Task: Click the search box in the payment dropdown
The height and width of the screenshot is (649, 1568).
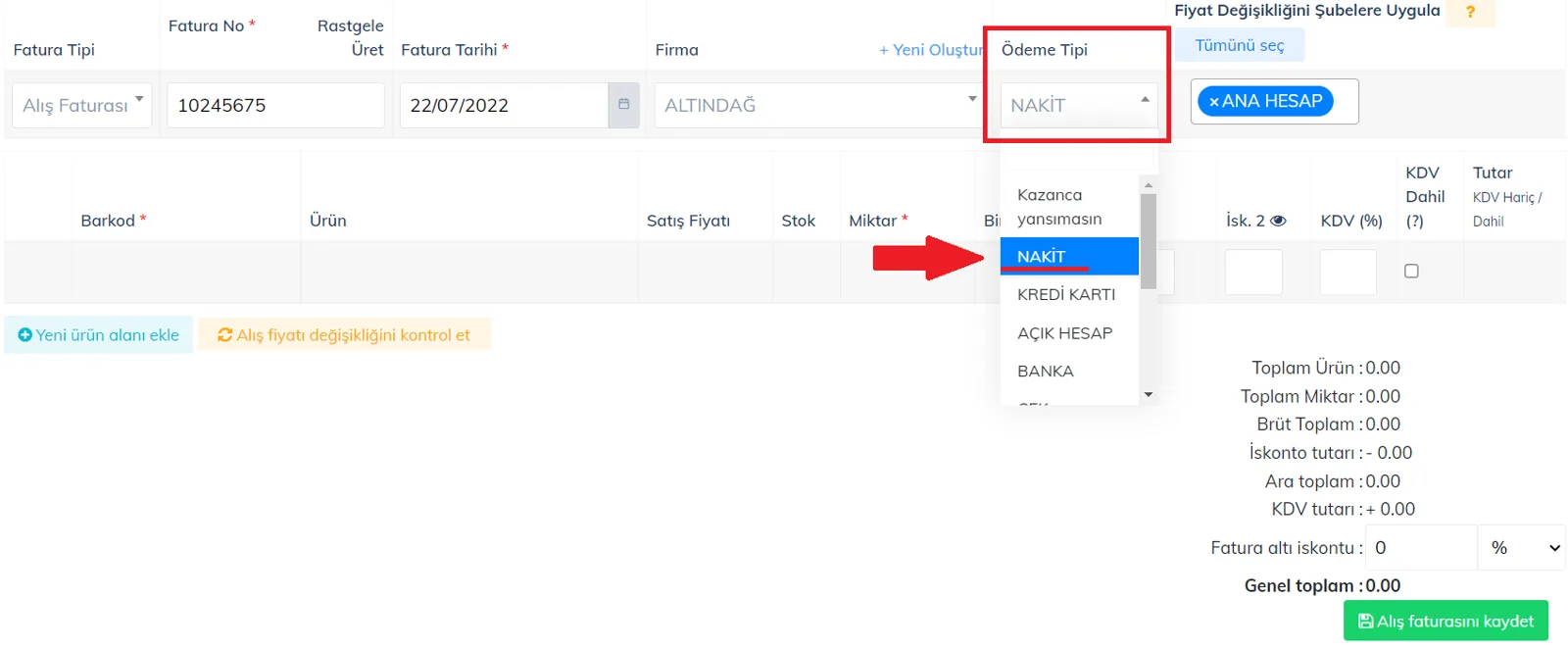Action: coord(1079,155)
